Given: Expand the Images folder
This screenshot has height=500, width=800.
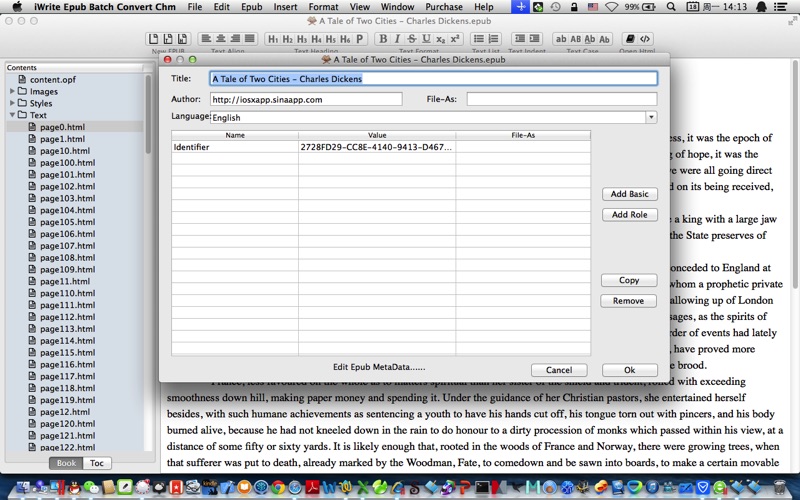Looking at the screenshot, I should click(12, 91).
